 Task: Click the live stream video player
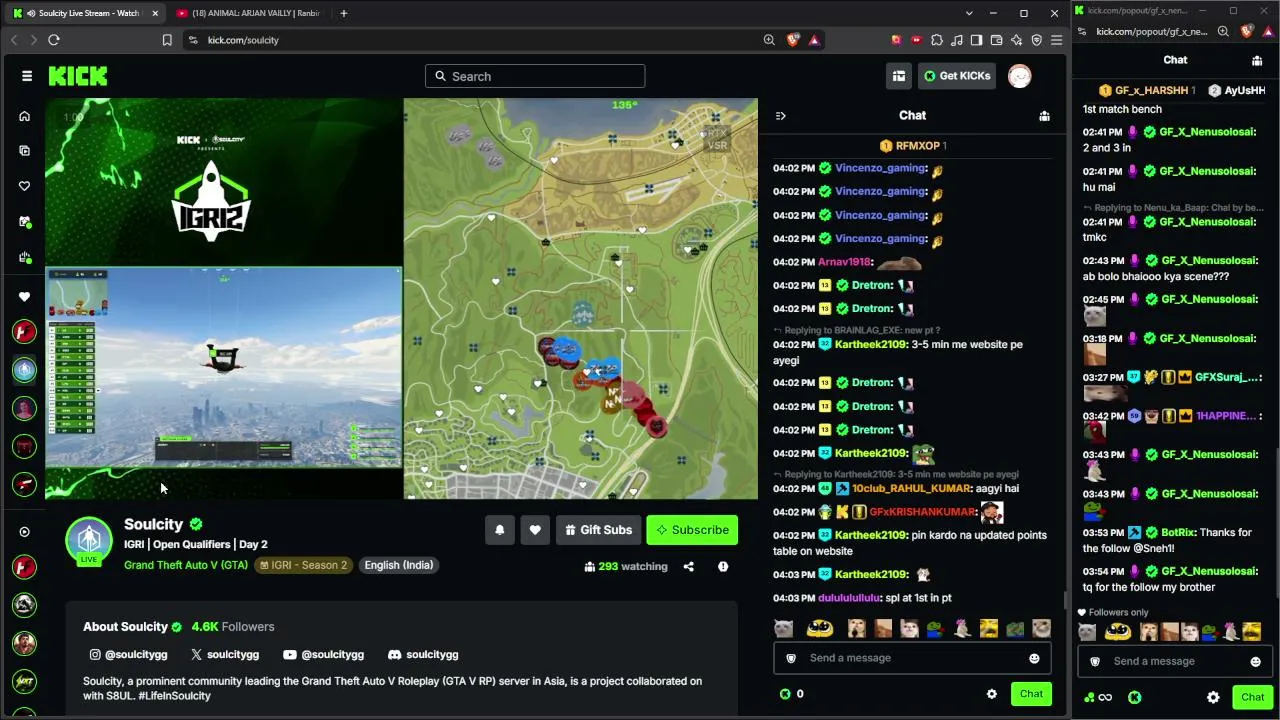click(401, 298)
